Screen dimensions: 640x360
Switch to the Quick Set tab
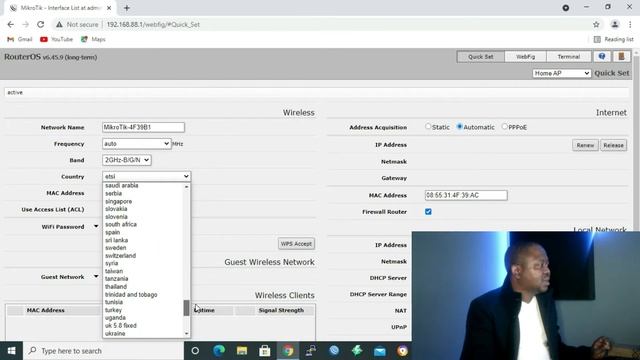pyautogui.click(x=480, y=57)
